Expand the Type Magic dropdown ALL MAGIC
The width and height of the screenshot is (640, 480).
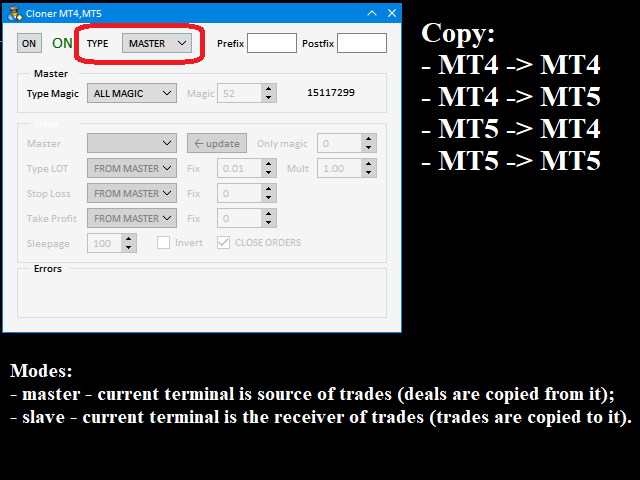[132, 93]
